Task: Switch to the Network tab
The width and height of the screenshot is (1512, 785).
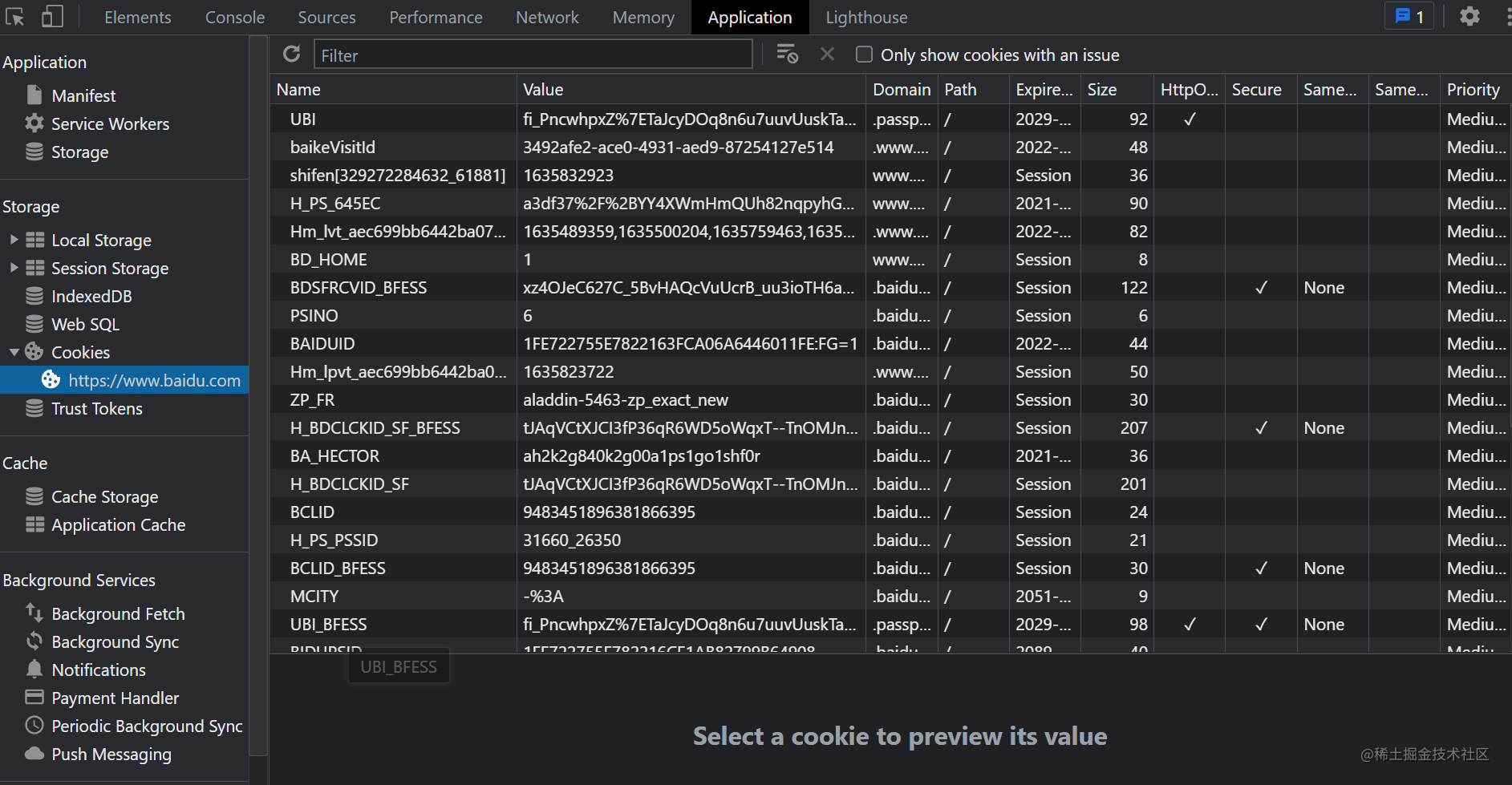Action: [x=547, y=17]
